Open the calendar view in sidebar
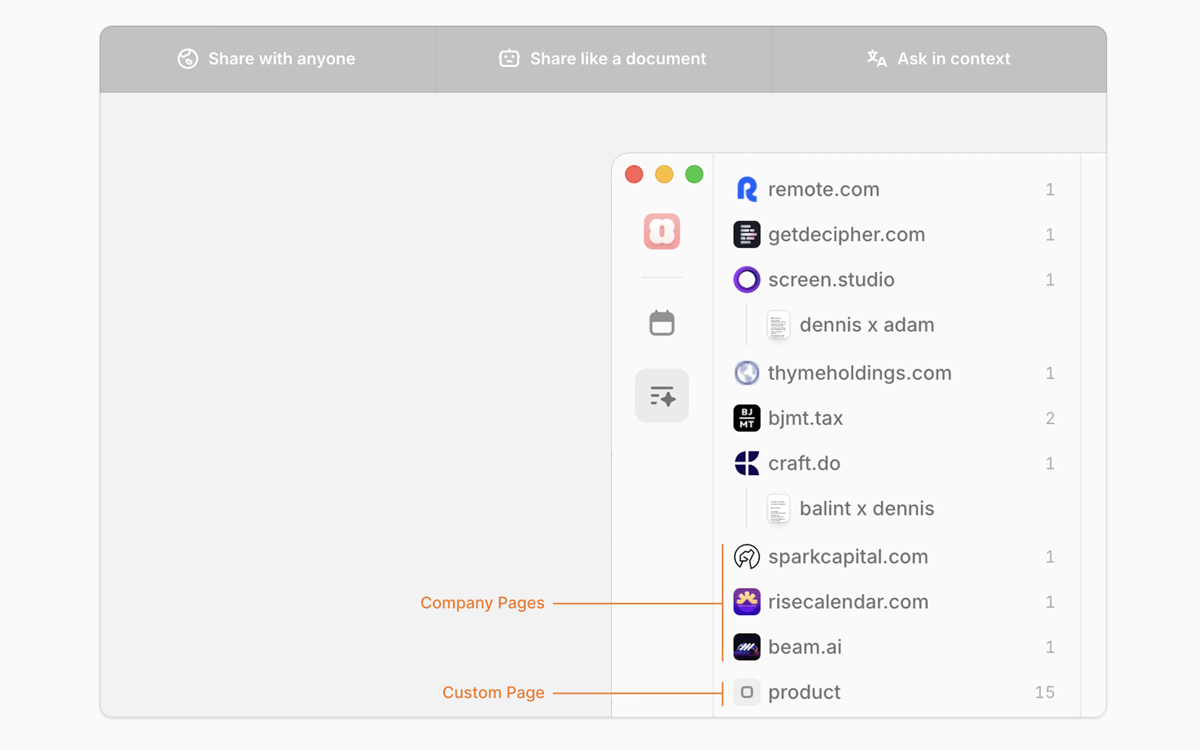This screenshot has height=750, width=1200. [x=662, y=323]
